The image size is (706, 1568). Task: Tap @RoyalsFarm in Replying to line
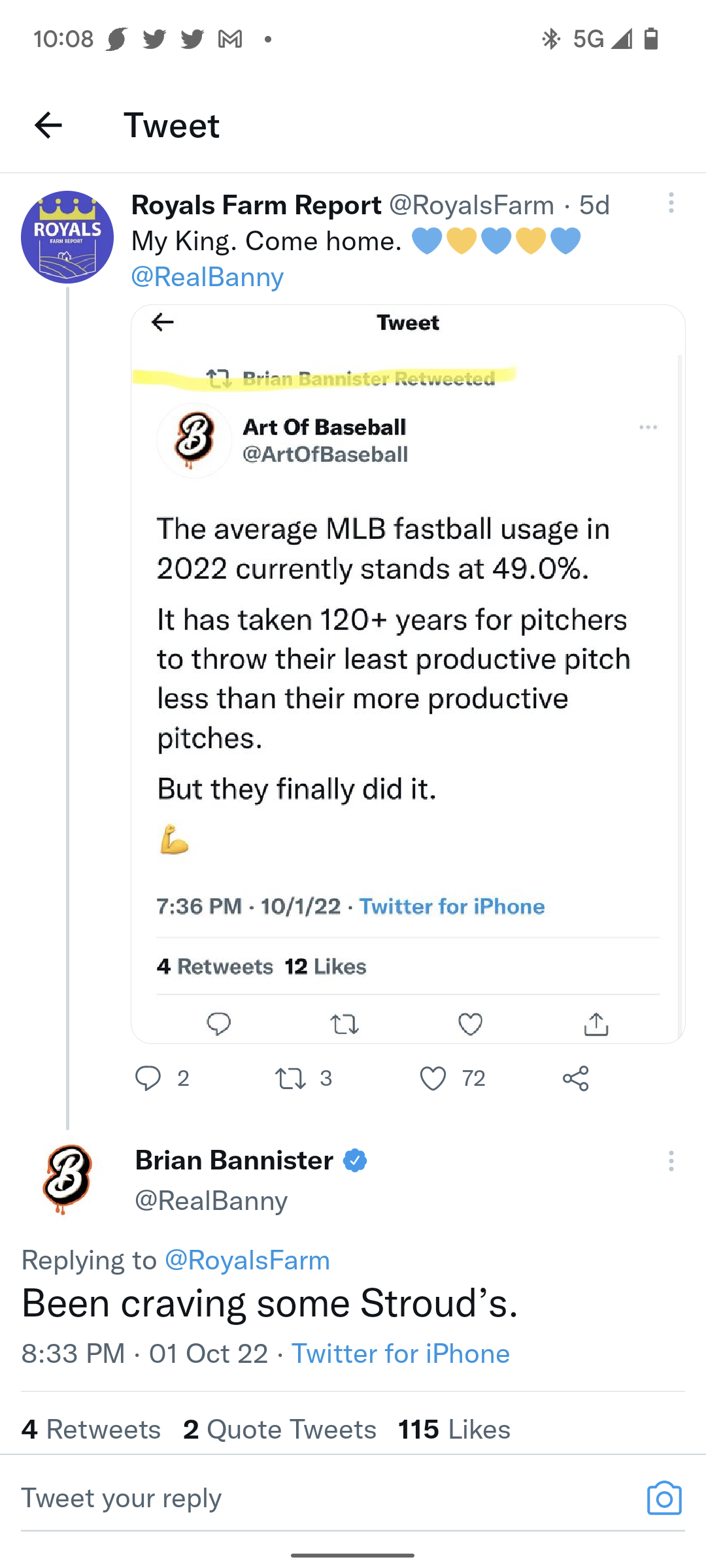click(x=247, y=1260)
